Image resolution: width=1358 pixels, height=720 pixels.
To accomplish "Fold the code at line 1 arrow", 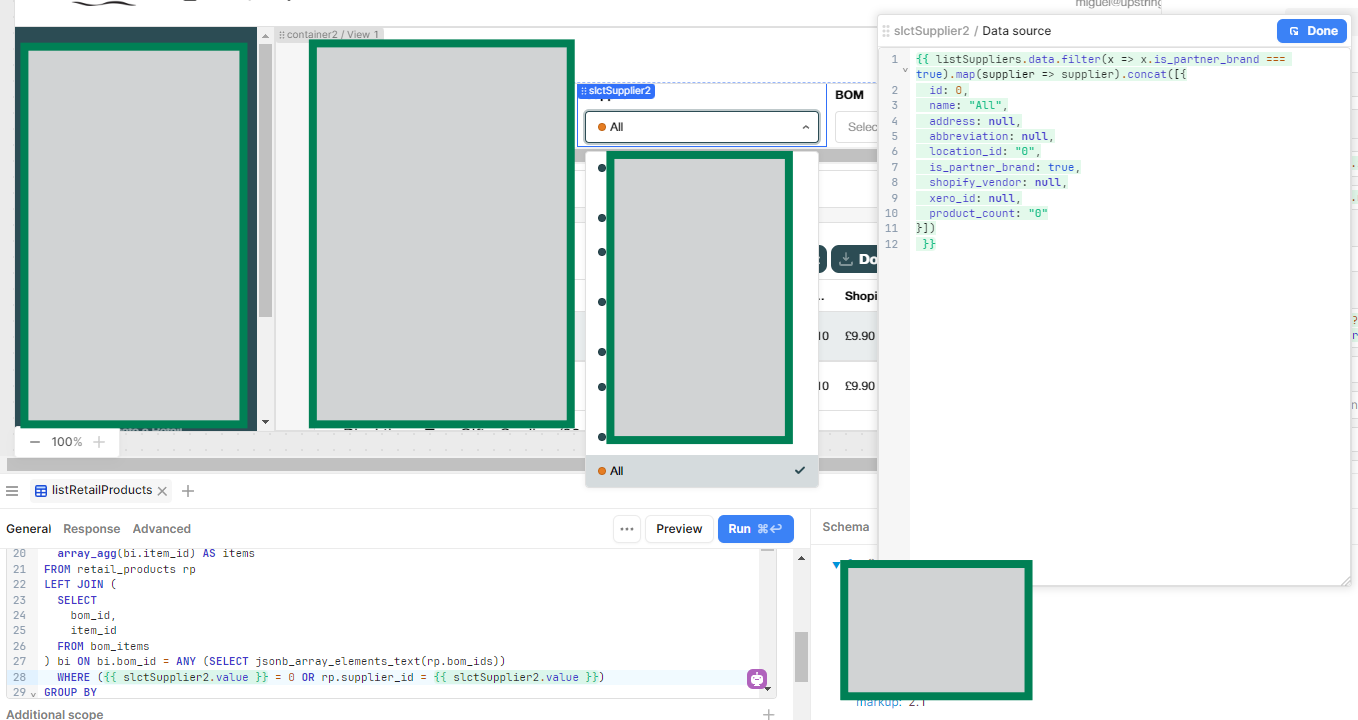I will pyautogui.click(x=905, y=70).
